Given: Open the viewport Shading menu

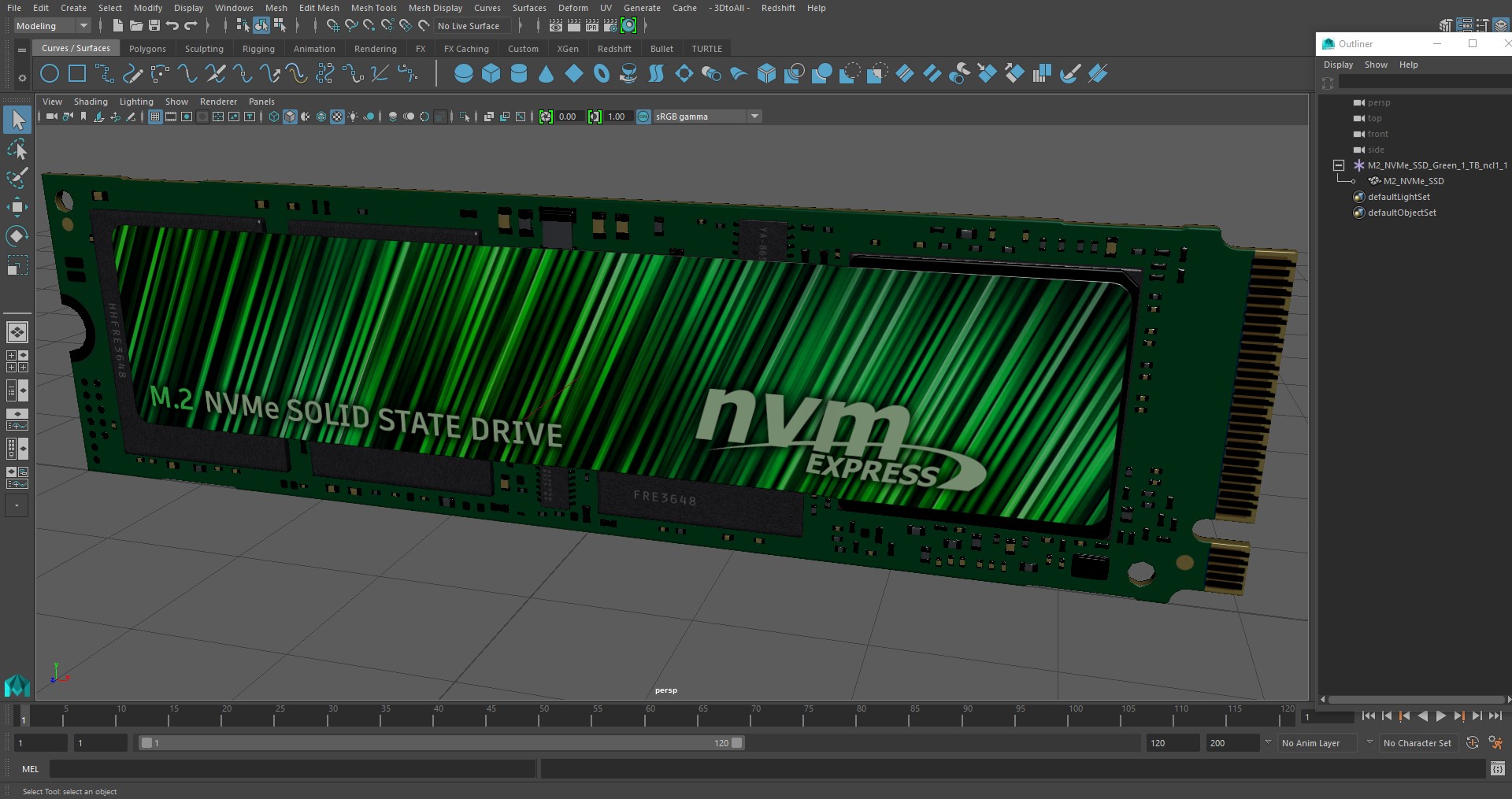Looking at the screenshot, I should (x=91, y=102).
